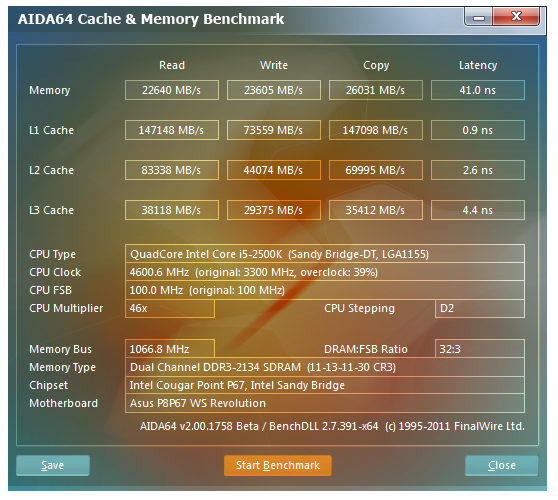
Task: Click the CPU FSB label
Action: tap(50, 290)
